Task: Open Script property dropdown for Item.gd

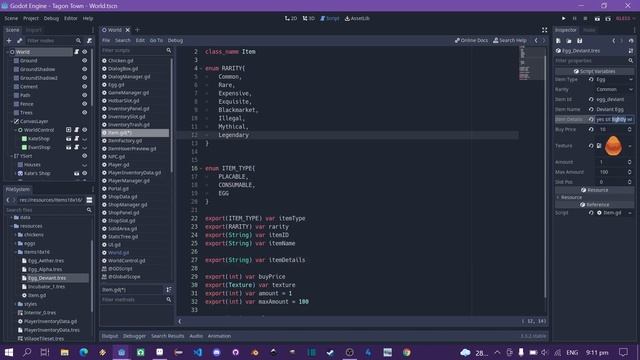Action: (630, 213)
